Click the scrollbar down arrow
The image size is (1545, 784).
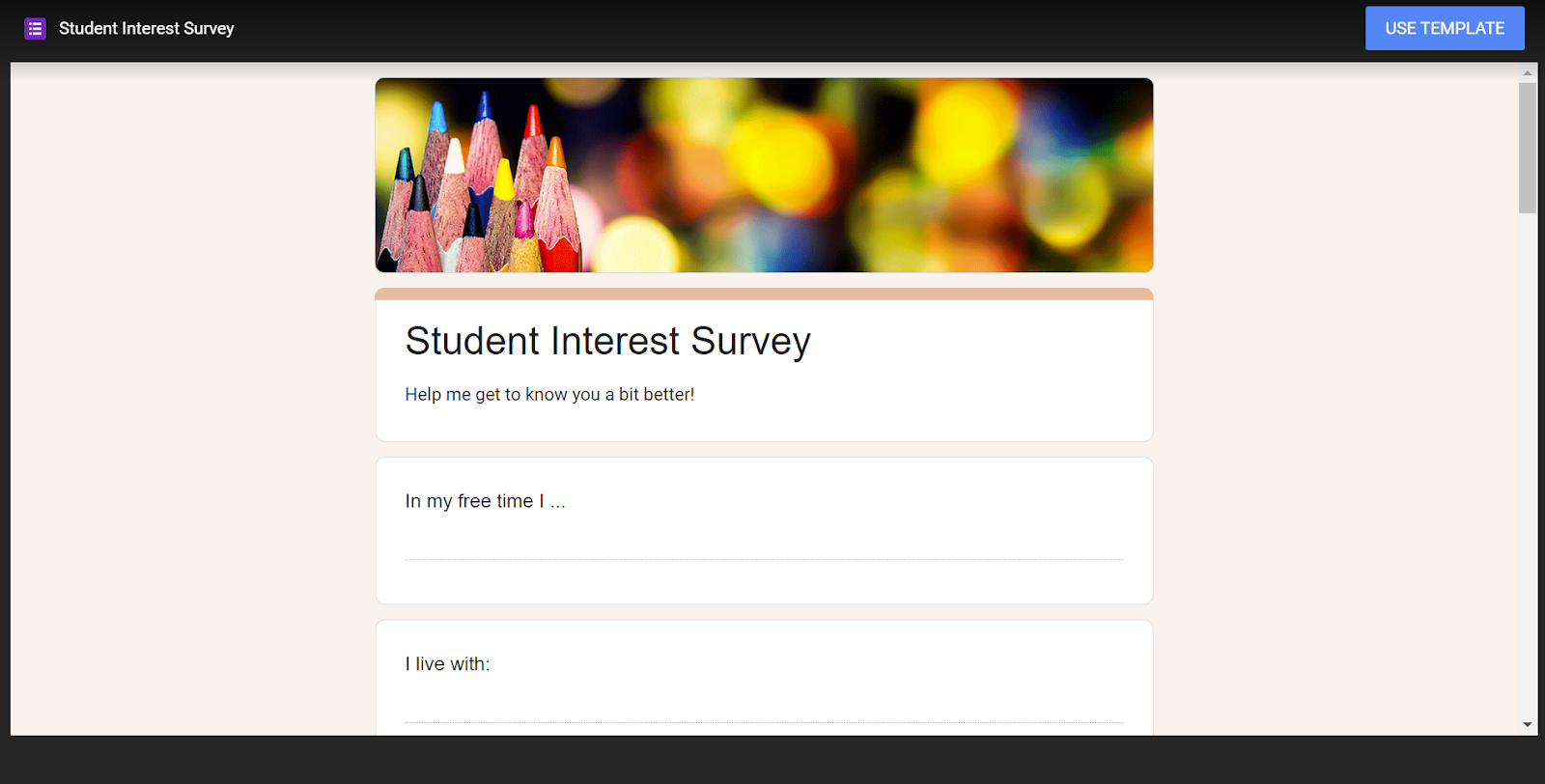tap(1527, 725)
